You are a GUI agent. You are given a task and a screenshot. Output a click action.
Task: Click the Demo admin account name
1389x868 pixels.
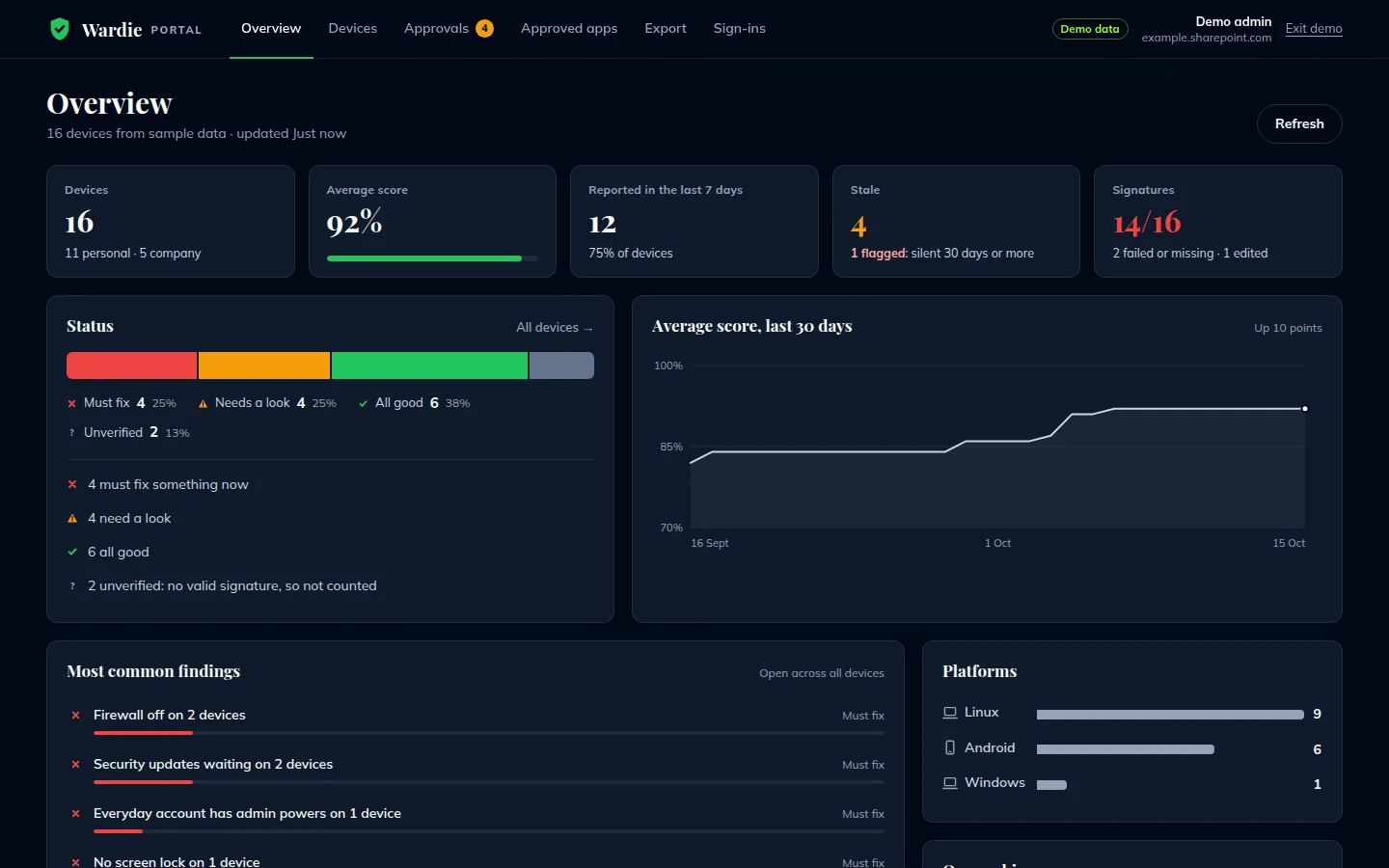click(1234, 21)
